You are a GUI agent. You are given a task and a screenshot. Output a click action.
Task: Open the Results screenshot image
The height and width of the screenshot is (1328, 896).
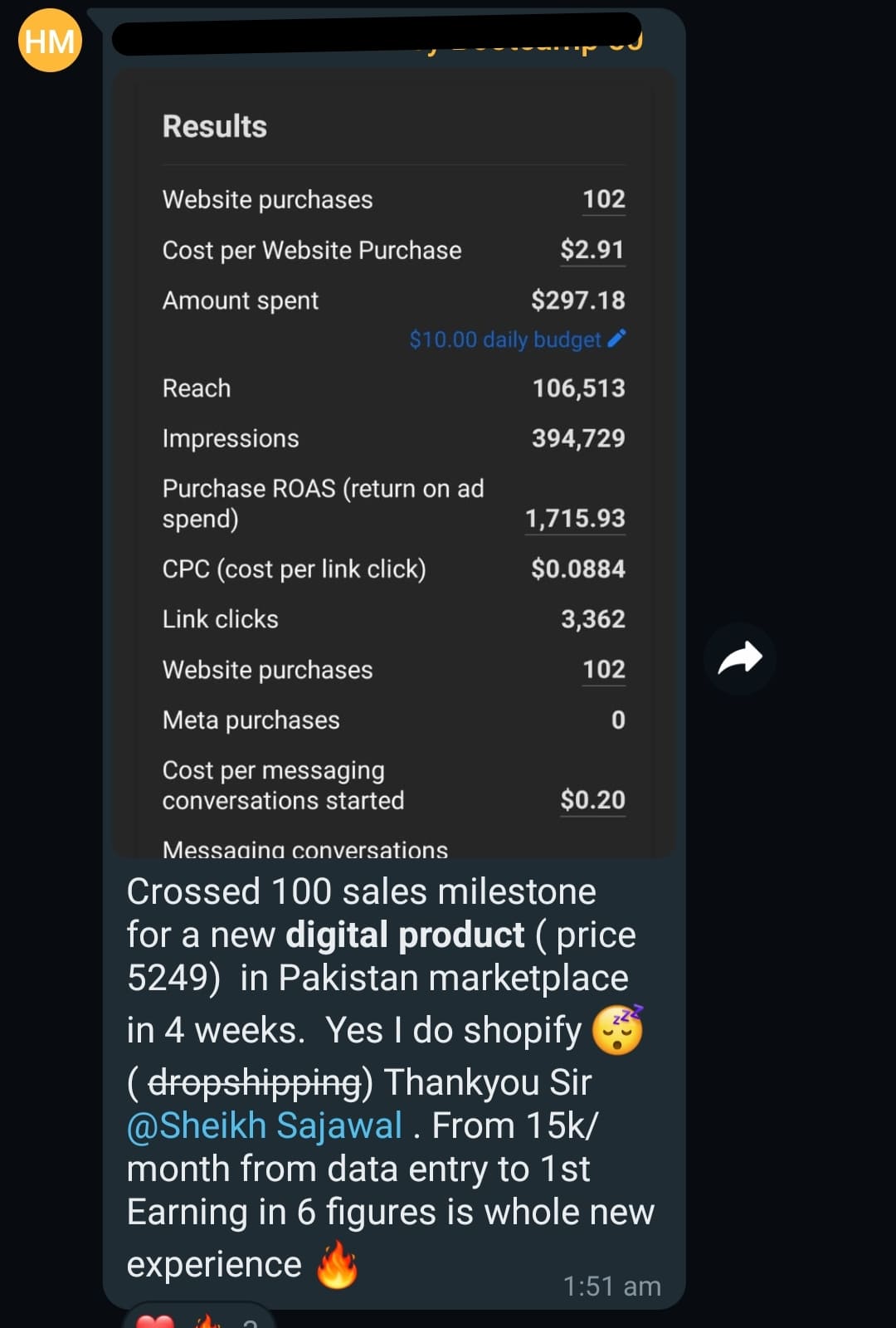tap(394, 456)
